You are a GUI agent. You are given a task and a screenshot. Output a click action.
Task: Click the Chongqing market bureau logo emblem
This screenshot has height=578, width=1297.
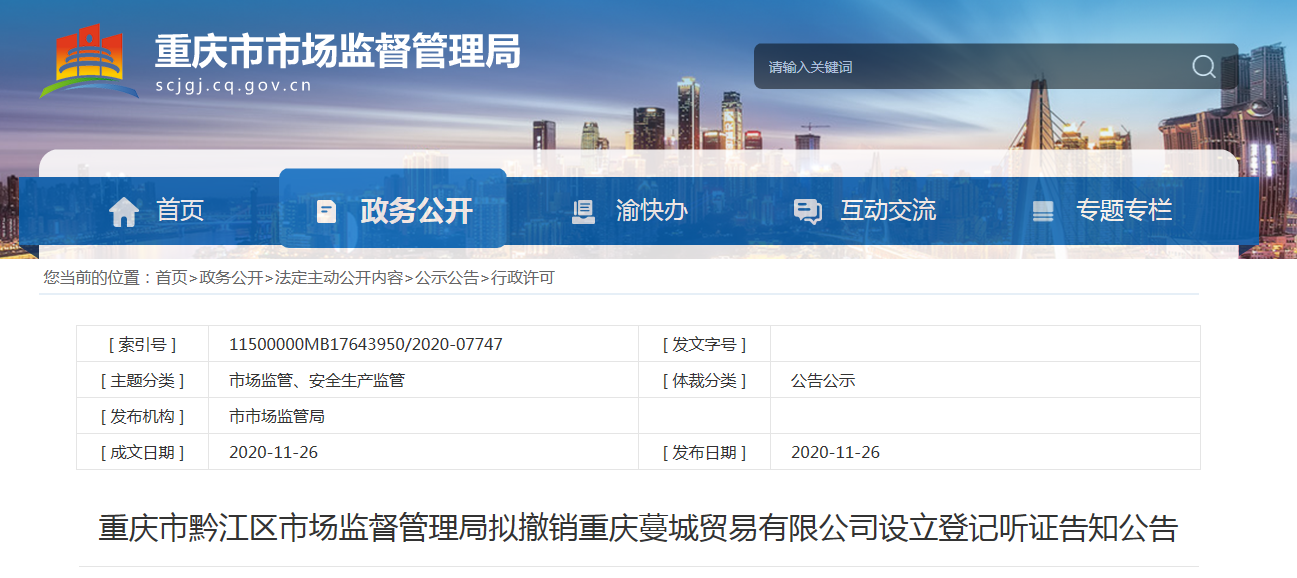[x=89, y=60]
